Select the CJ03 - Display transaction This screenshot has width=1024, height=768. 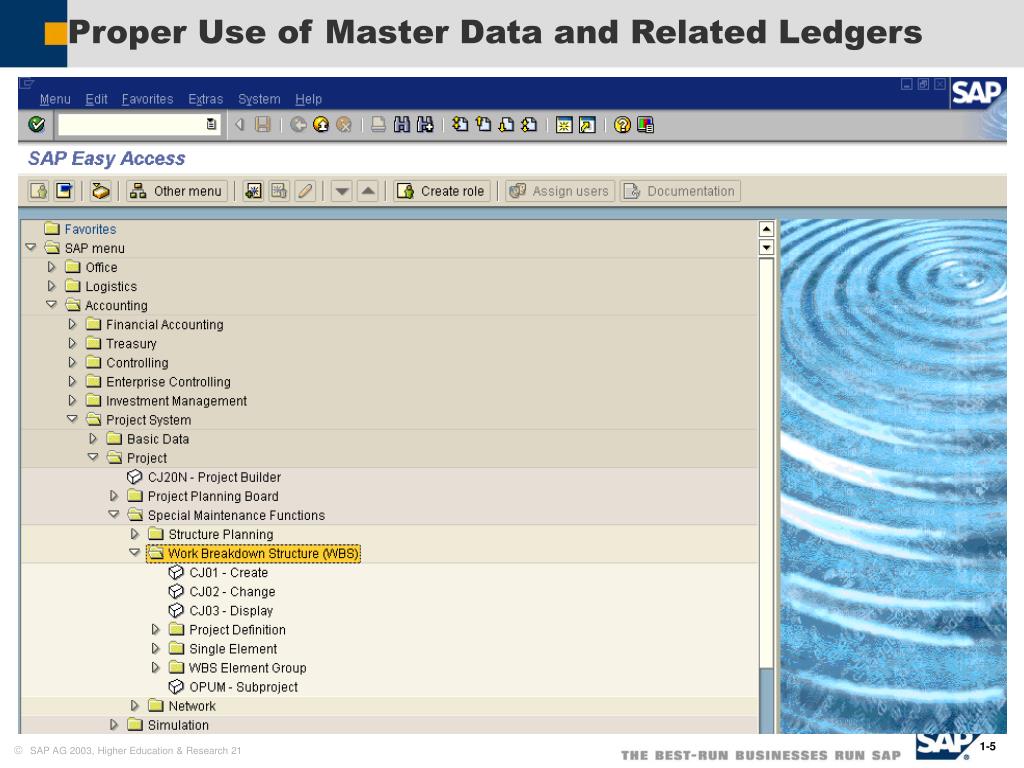[x=231, y=611]
